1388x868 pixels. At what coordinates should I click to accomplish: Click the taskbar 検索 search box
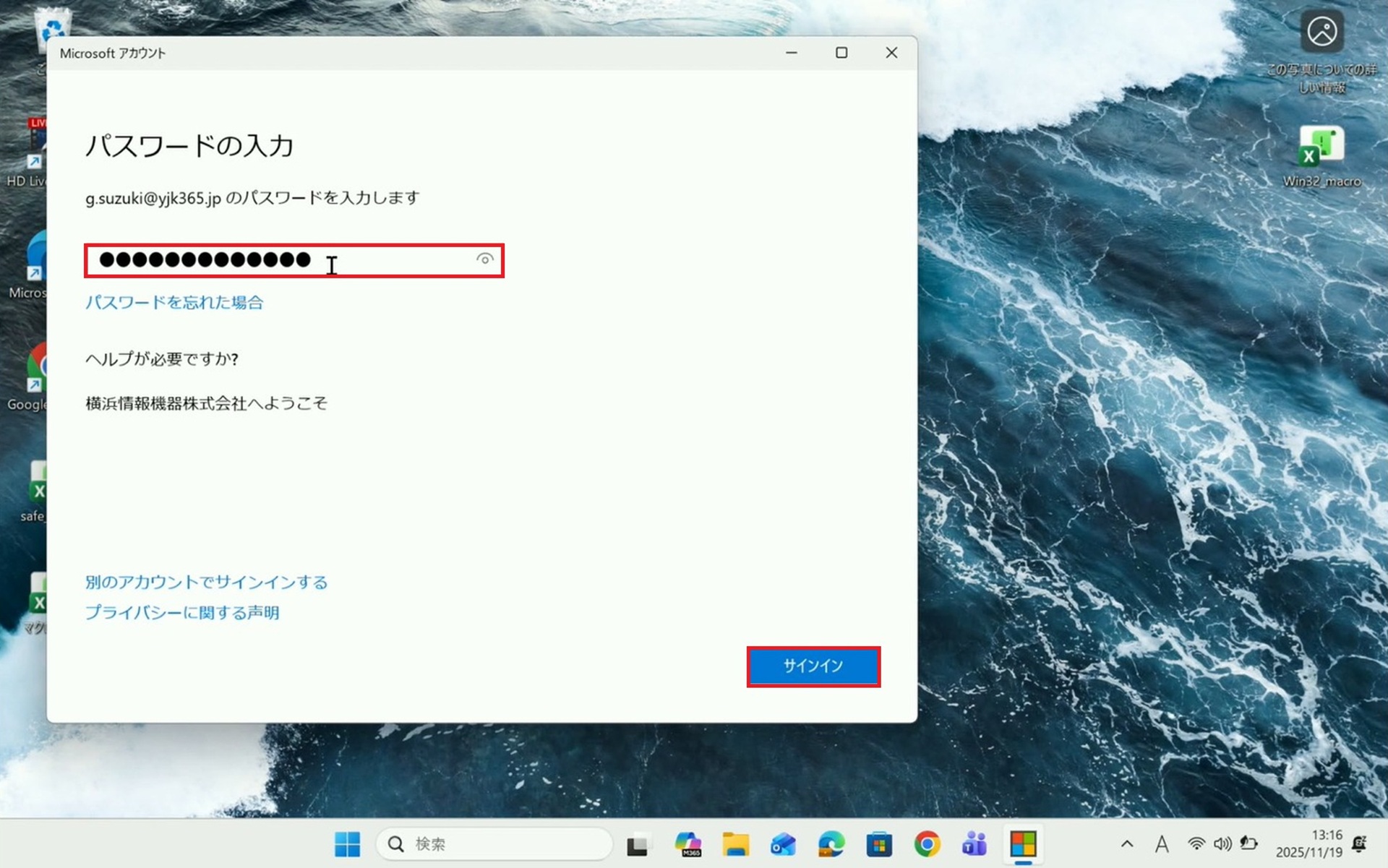[x=494, y=843]
